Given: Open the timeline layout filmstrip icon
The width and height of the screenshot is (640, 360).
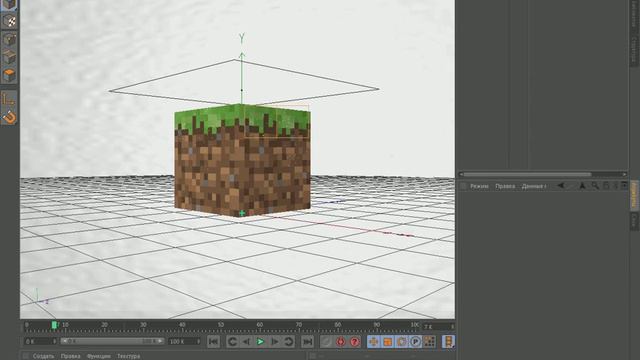Looking at the screenshot, I should coord(449,342).
